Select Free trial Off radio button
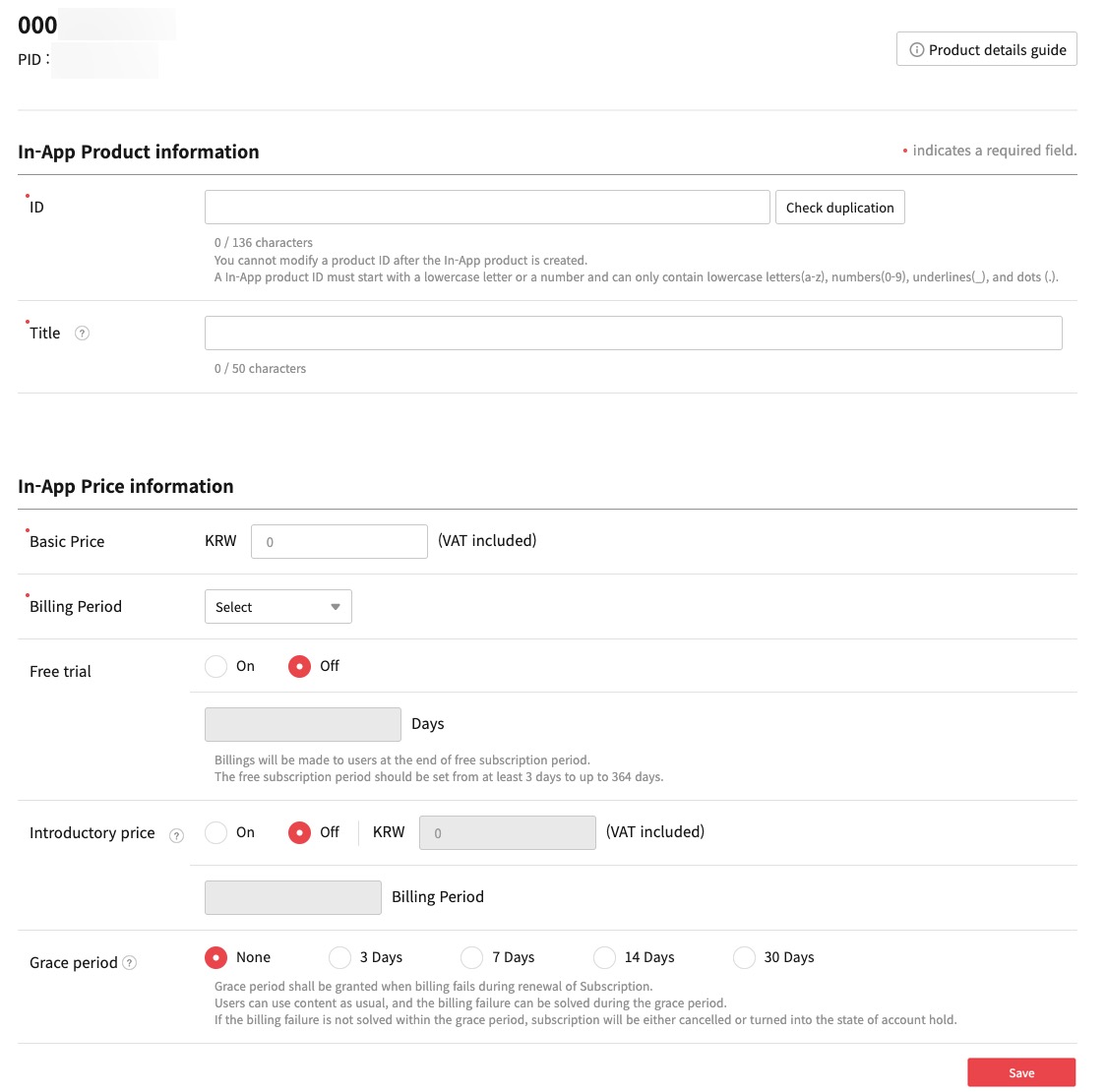 coord(299,667)
